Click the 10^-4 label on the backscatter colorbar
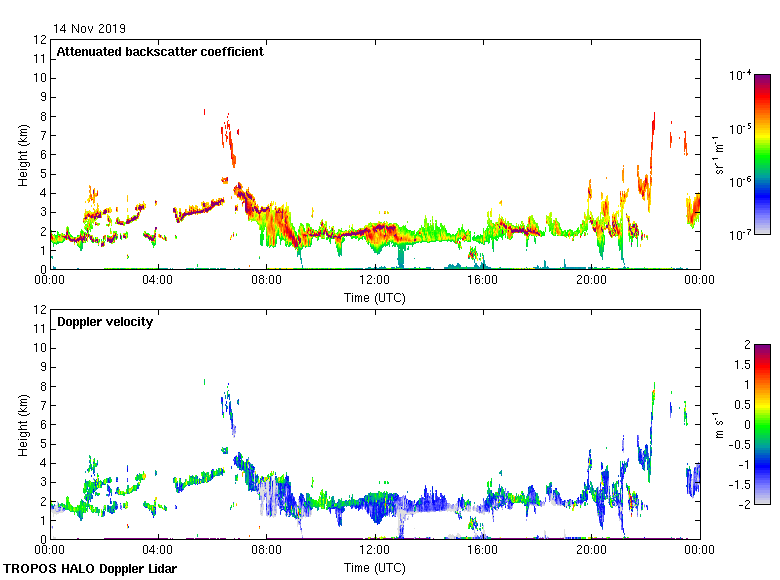The width and height of the screenshot is (780, 580). 741,76
